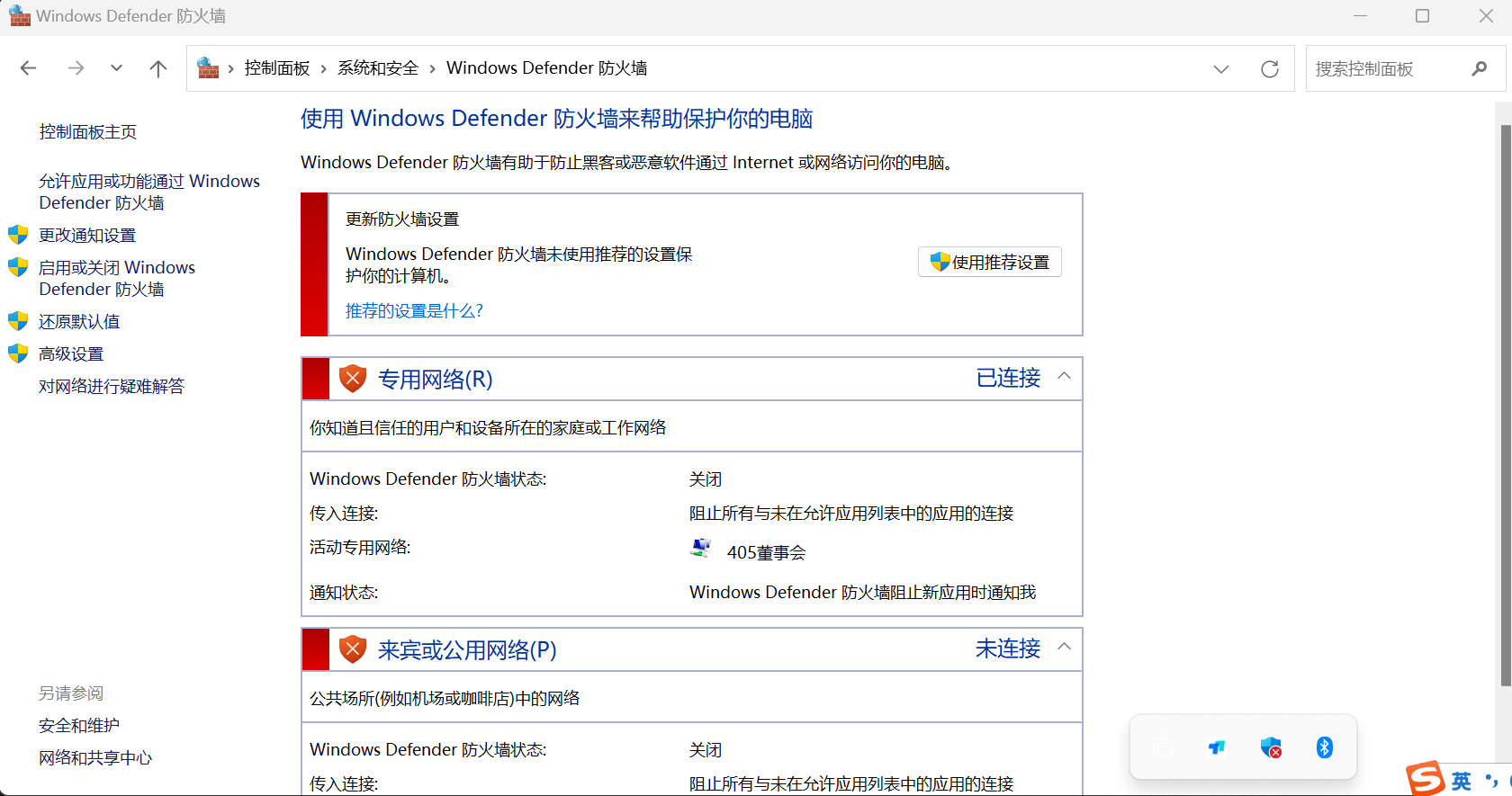The image size is (1512, 796).
Task: Go back with the left arrow
Action: click(x=28, y=68)
